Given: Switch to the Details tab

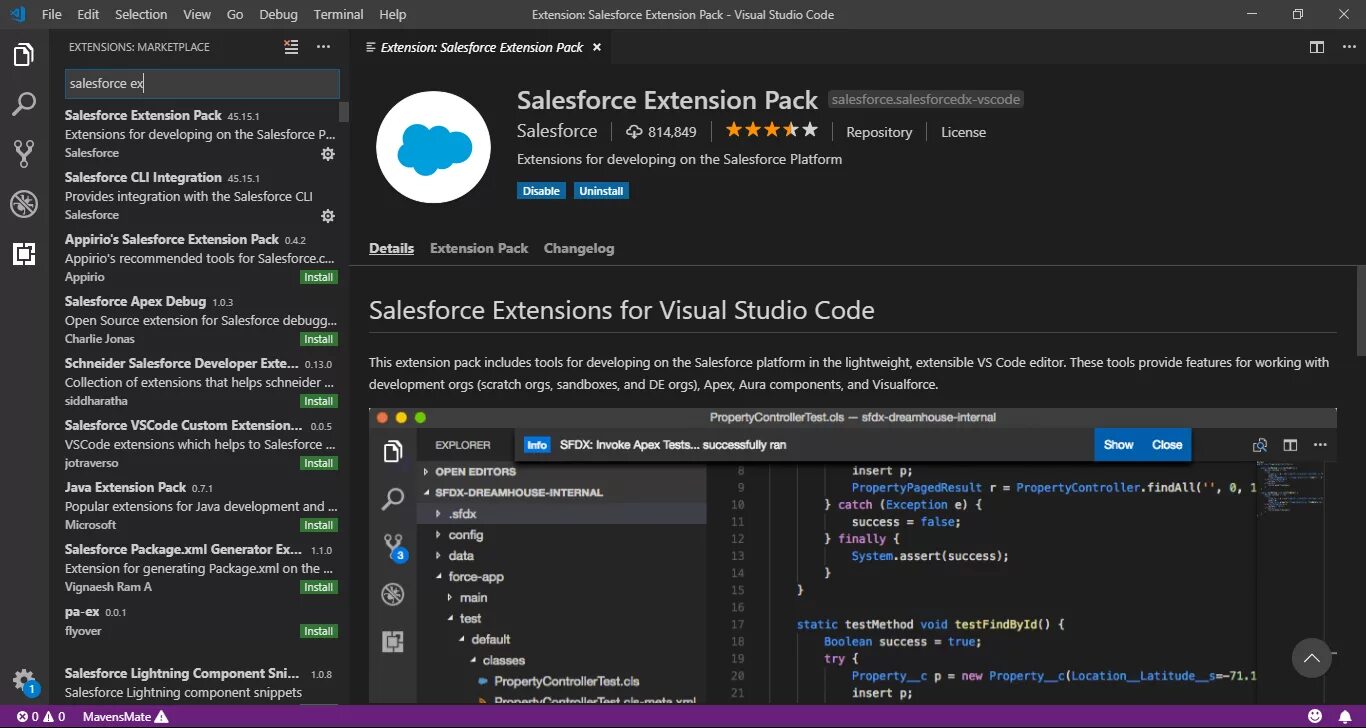Looking at the screenshot, I should (x=391, y=248).
